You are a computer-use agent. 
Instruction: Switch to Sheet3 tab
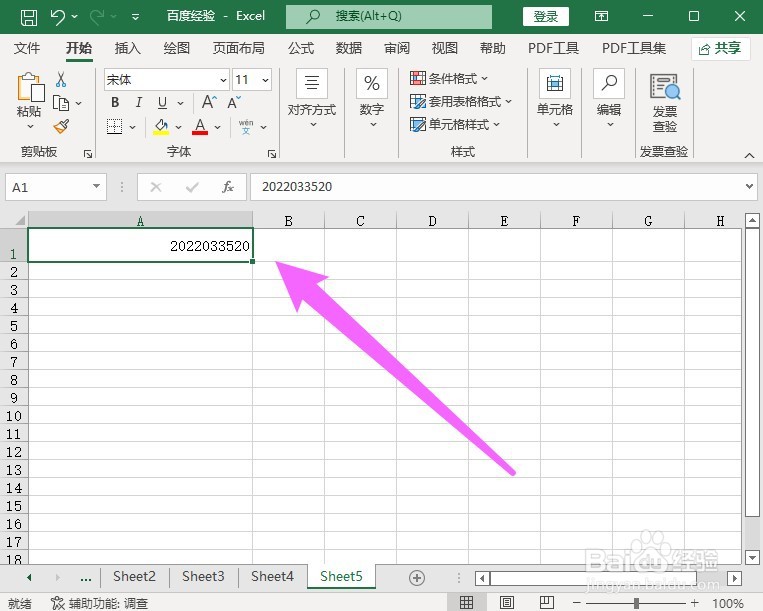[203, 576]
